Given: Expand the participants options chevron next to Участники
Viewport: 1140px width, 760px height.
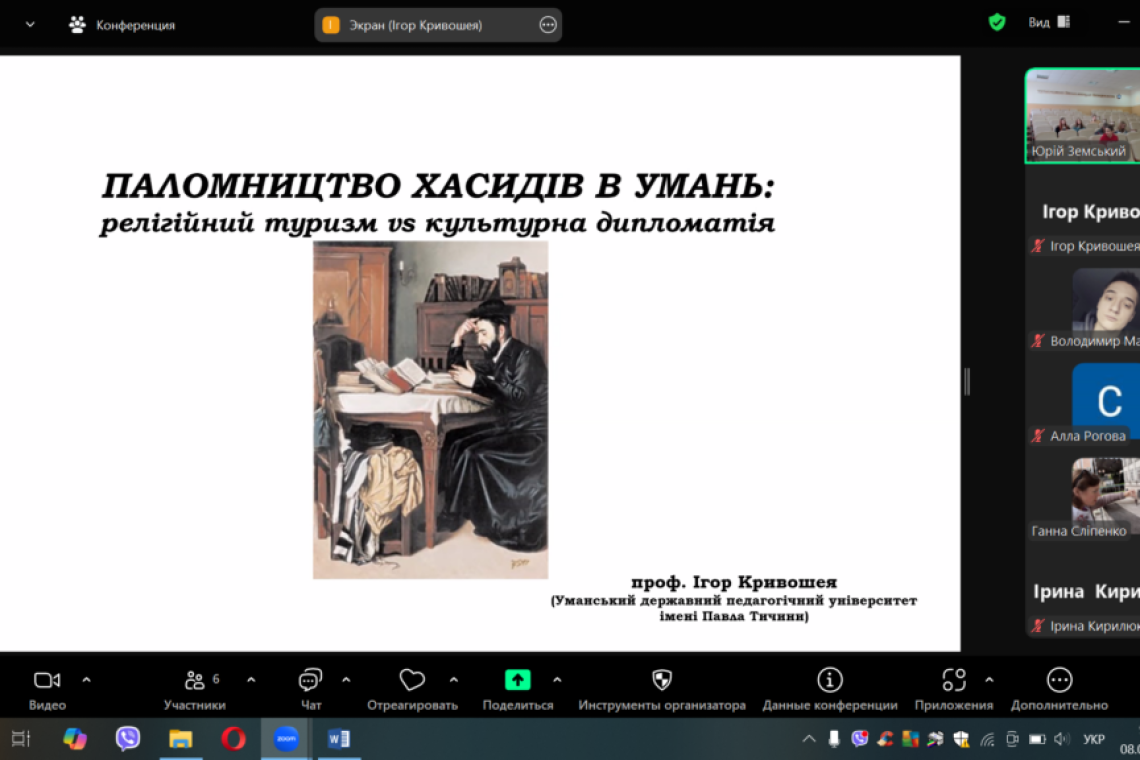Looking at the screenshot, I should pos(251,680).
